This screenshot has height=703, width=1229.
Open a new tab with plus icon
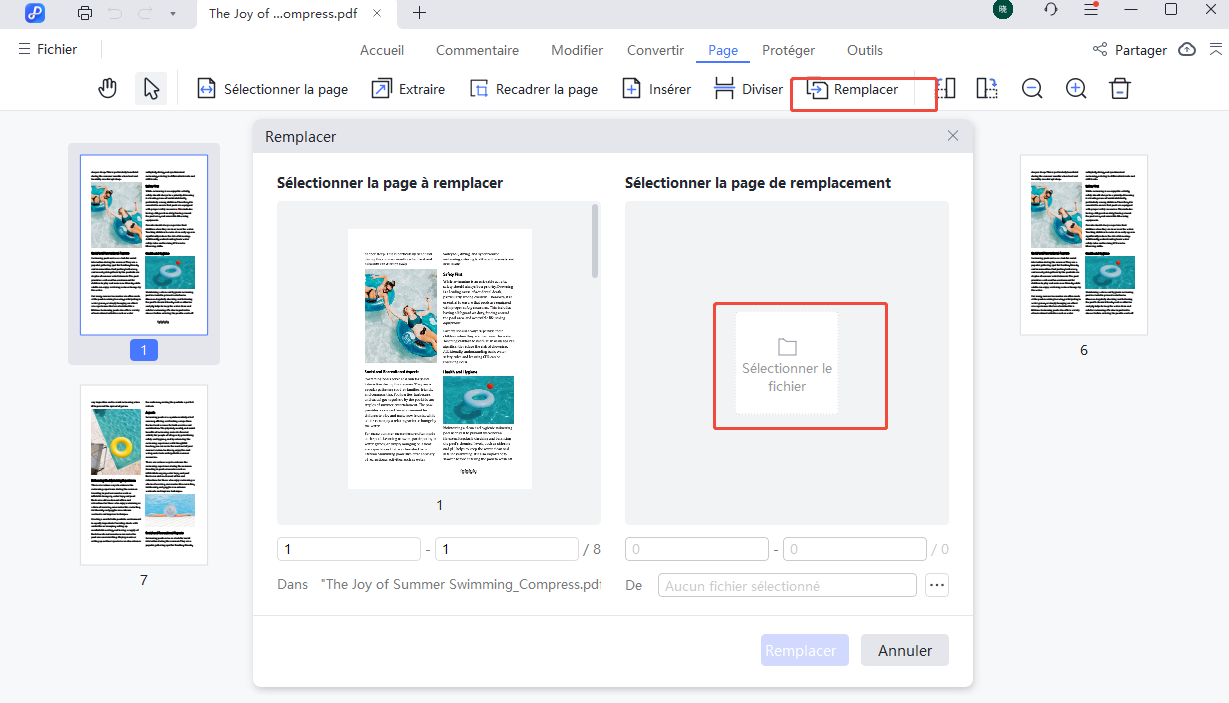[419, 13]
